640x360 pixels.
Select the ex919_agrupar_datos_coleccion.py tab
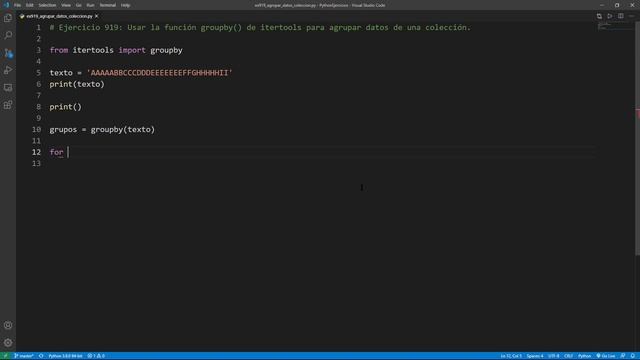59,16
